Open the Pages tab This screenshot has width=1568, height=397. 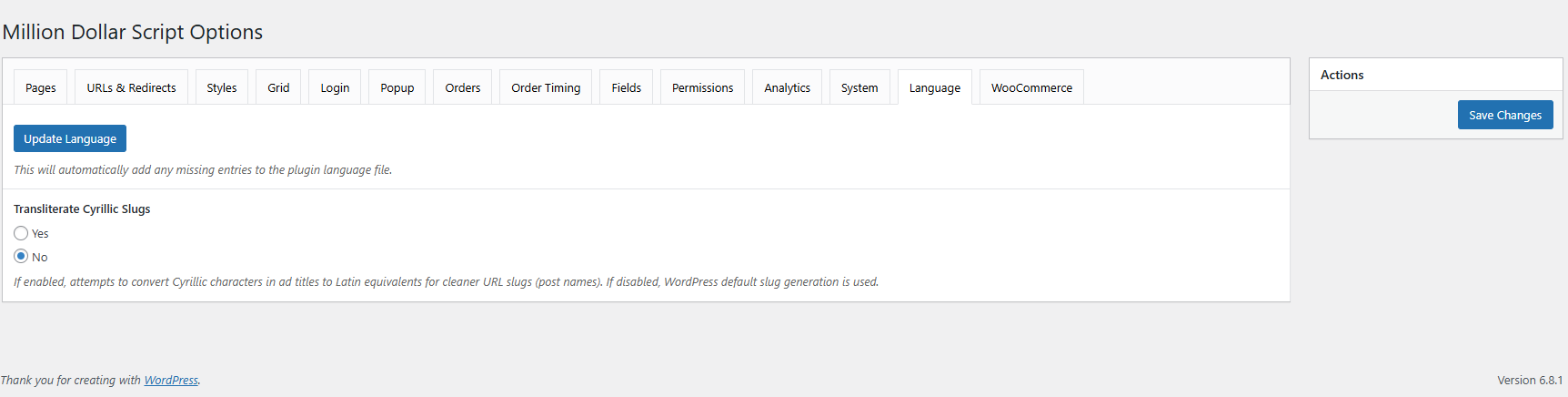pyautogui.click(x=41, y=87)
